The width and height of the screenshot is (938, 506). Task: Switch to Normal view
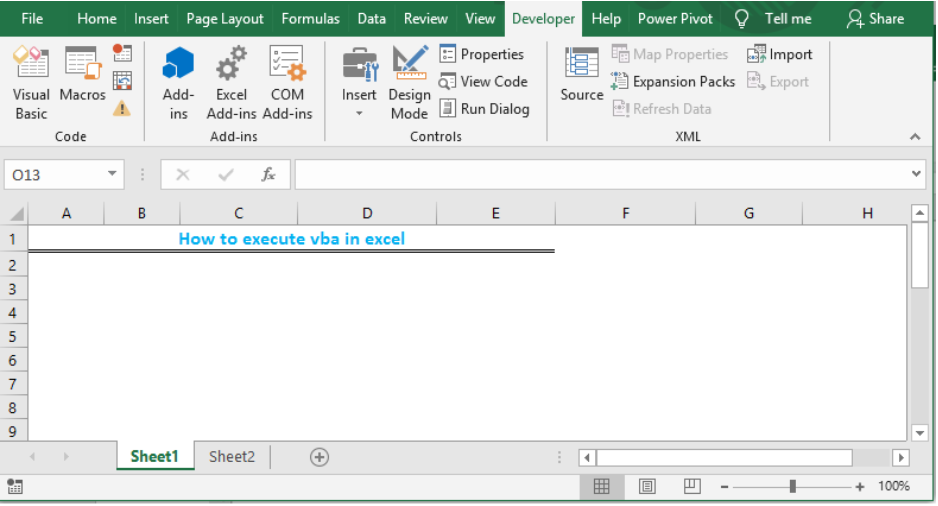602,487
